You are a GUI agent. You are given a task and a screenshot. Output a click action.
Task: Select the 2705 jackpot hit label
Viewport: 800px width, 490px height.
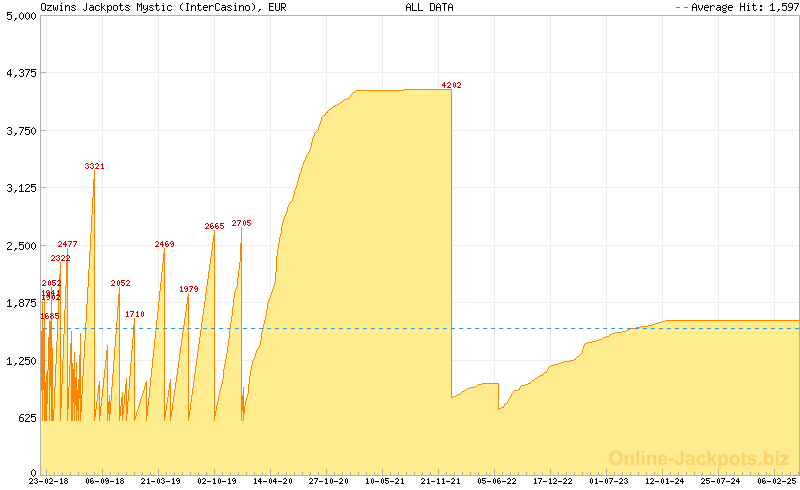pos(241,223)
